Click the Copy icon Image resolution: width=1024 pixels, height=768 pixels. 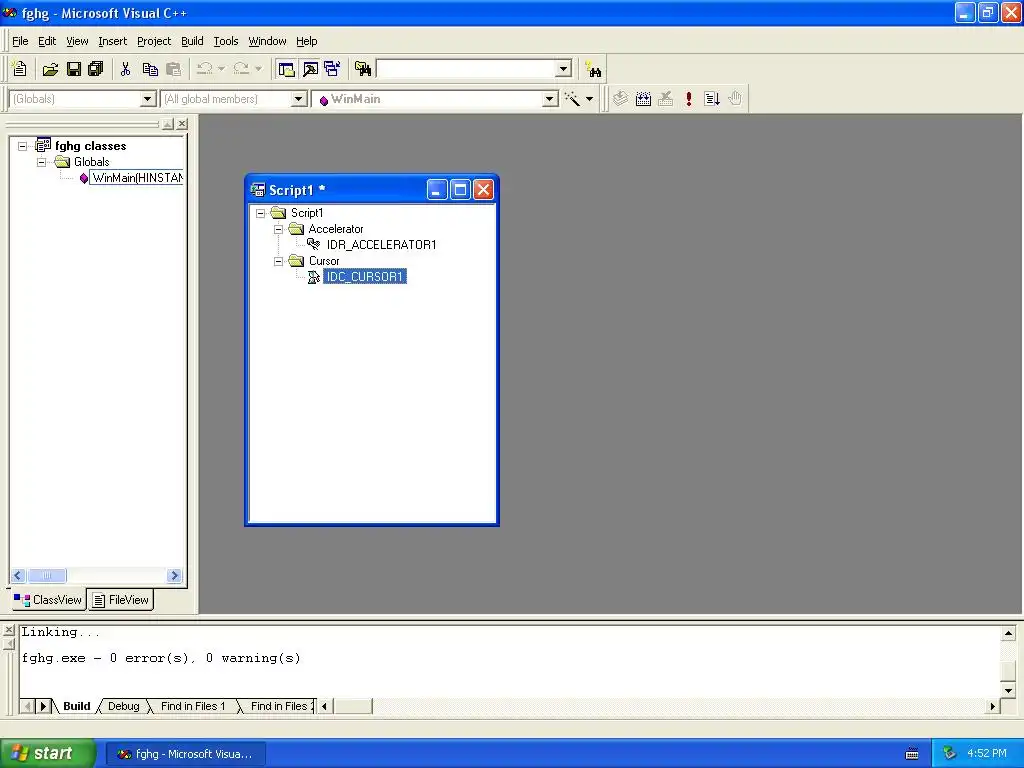150,69
